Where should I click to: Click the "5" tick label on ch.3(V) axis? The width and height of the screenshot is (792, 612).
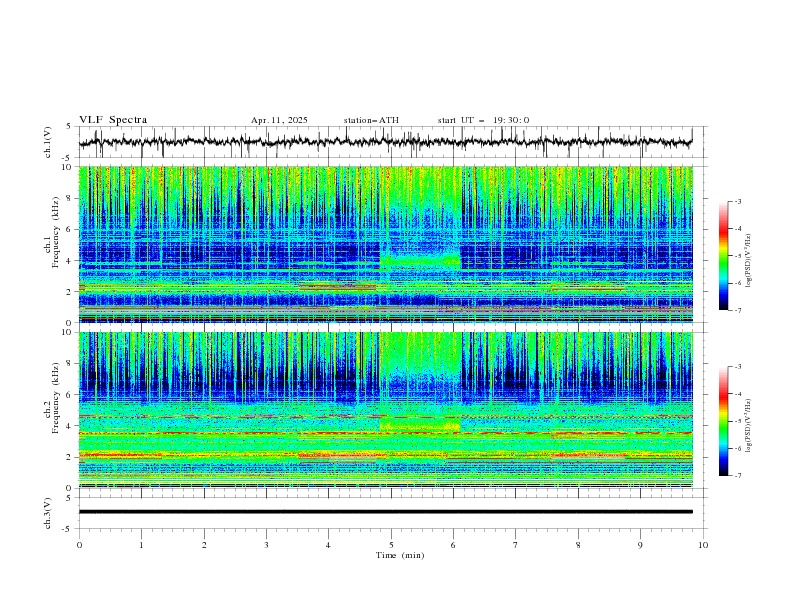click(69, 498)
